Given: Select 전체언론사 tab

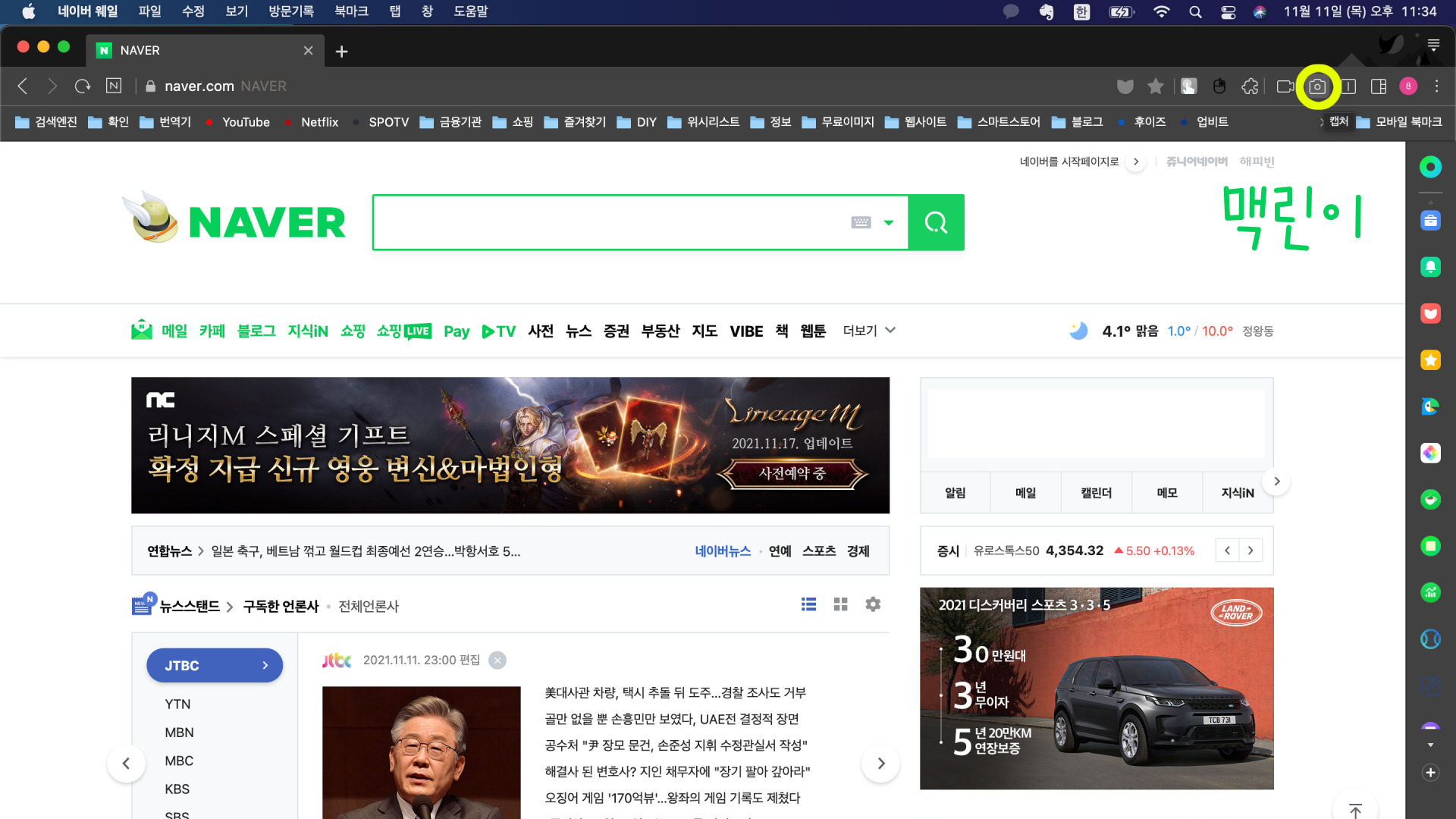Looking at the screenshot, I should (368, 606).
